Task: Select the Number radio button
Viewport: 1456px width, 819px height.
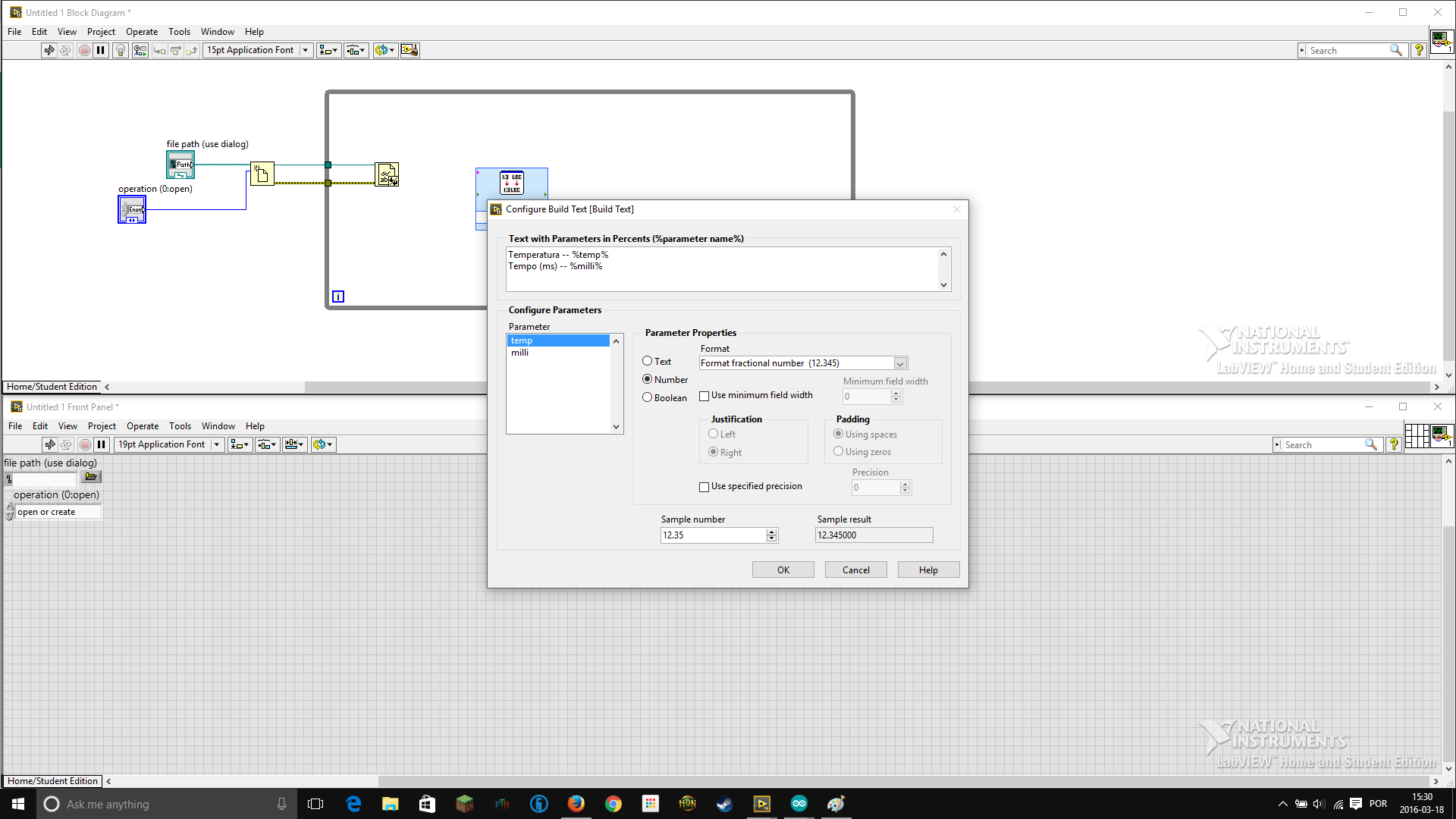Action: point(647,379)
